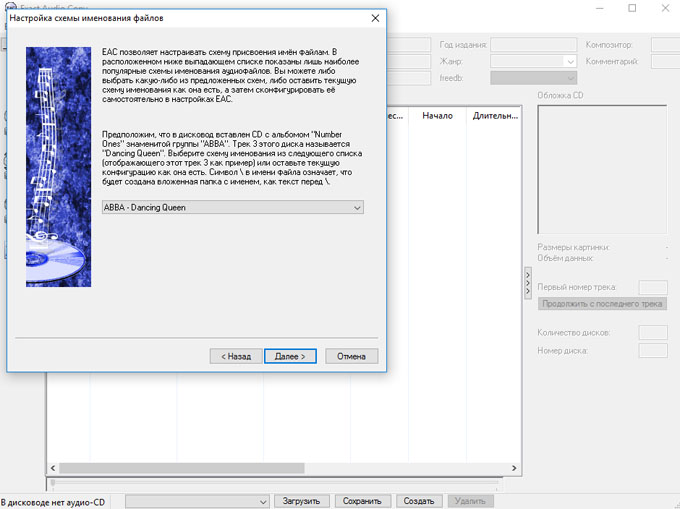The image size is (680, 509).
Task: Go back with the < Назад button
Action: [235, 356]
